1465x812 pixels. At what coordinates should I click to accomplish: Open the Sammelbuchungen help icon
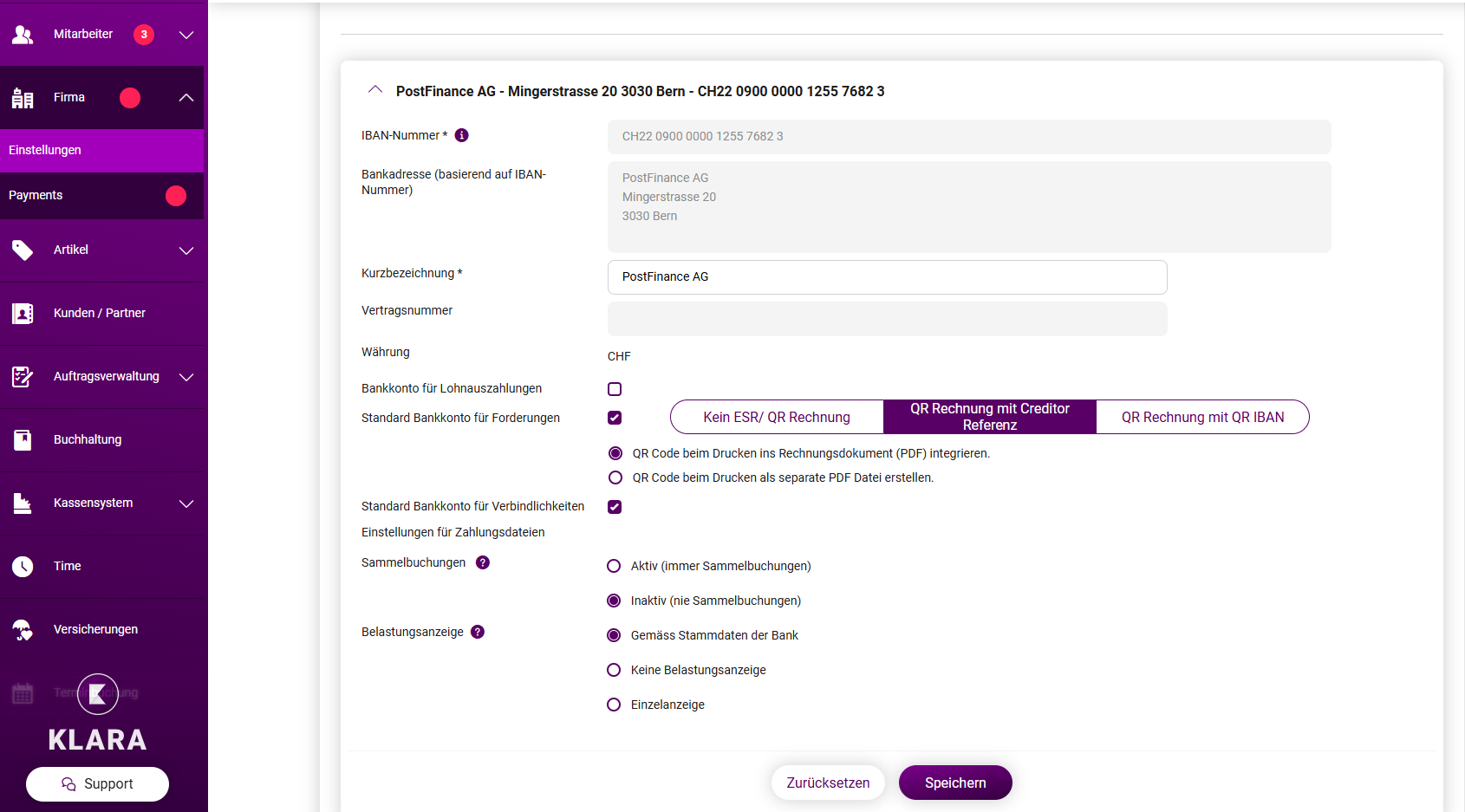click(483, 562)
